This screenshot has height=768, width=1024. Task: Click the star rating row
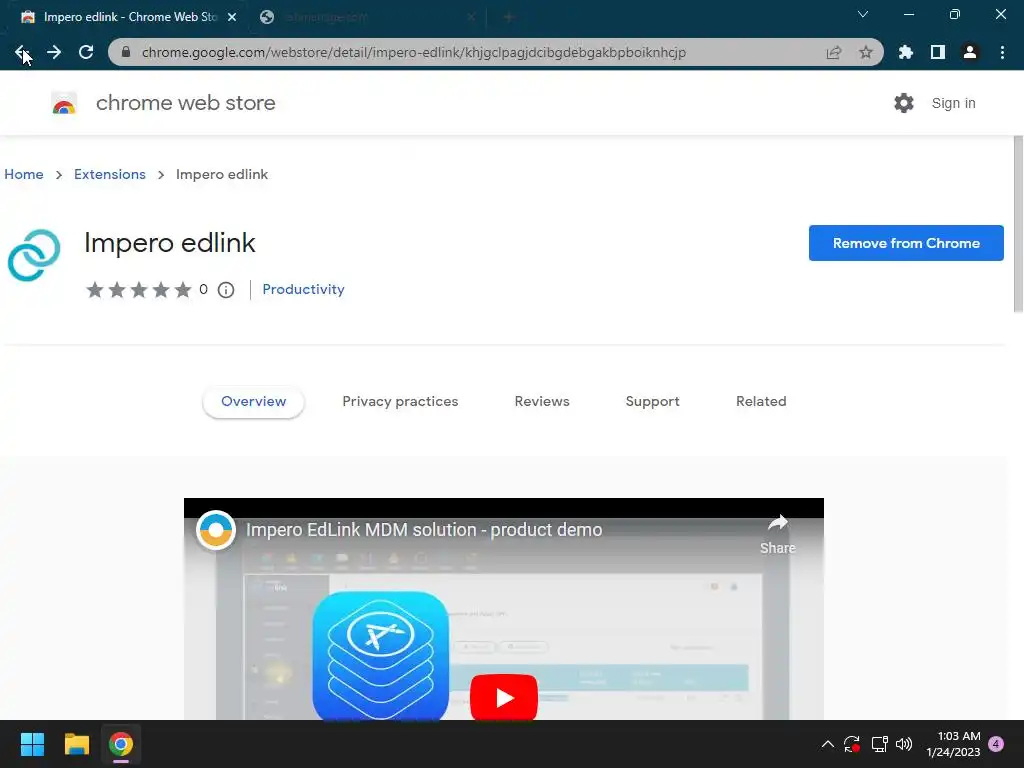tap(139, 289)
